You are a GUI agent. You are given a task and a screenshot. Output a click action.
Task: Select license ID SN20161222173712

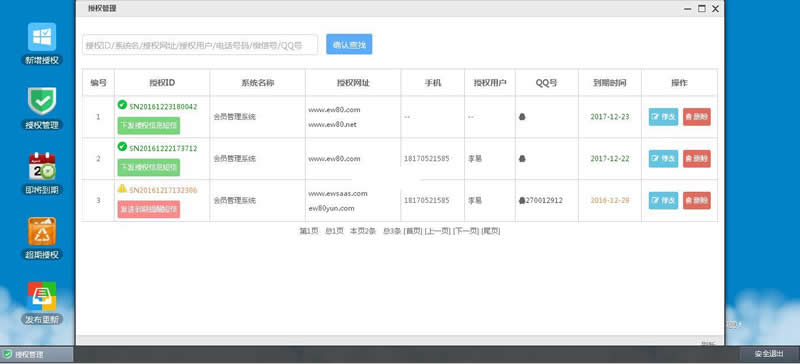[x=163, y=149]
